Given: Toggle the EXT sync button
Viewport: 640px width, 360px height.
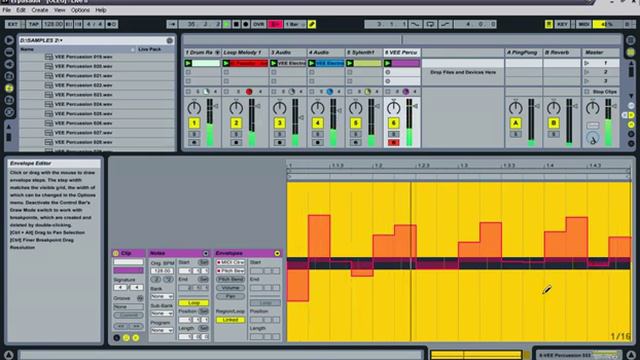Looking at the screenshot, I should 13,24.
